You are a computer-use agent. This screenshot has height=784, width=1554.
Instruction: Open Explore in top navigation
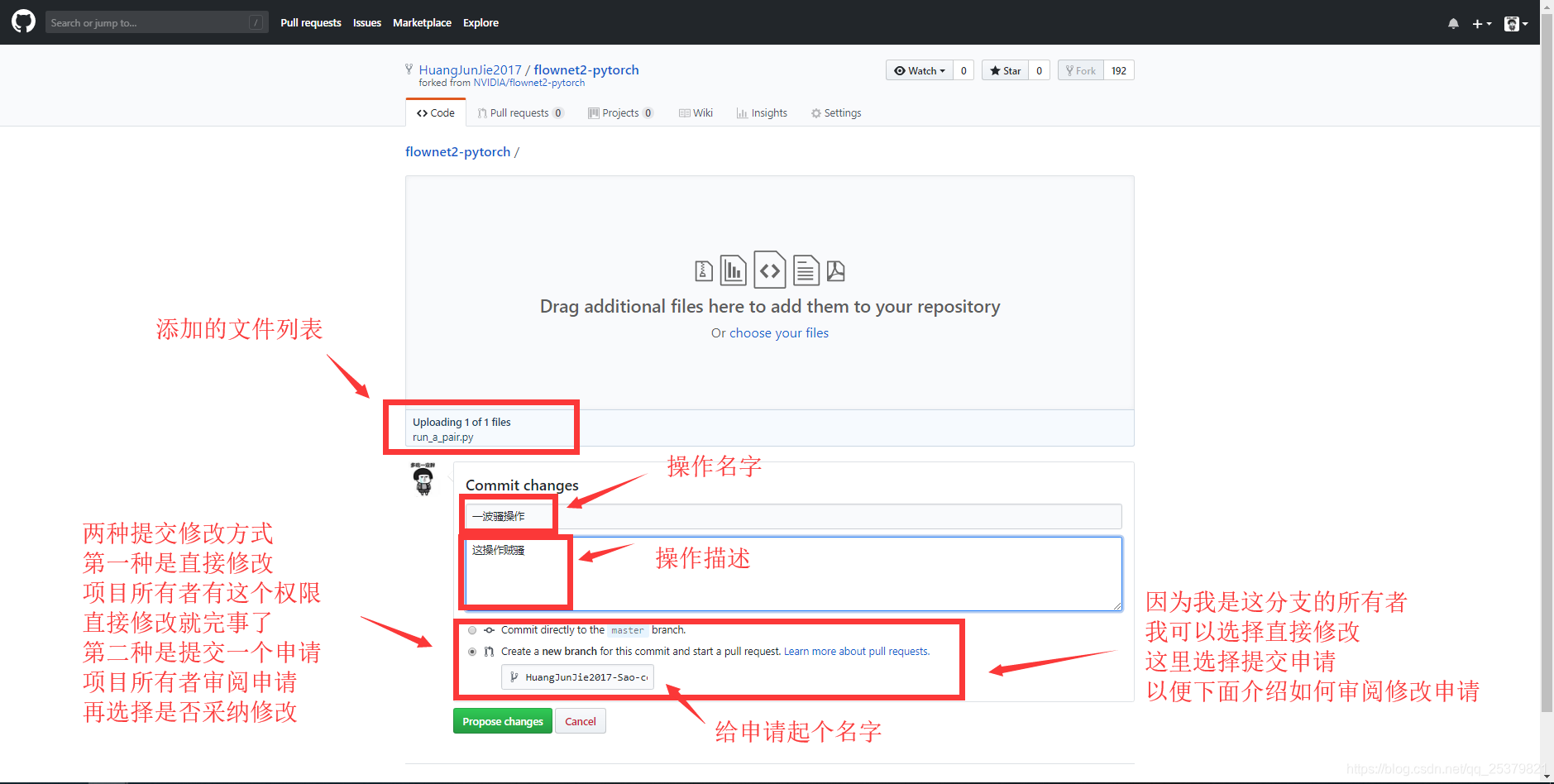pos(481,22)
